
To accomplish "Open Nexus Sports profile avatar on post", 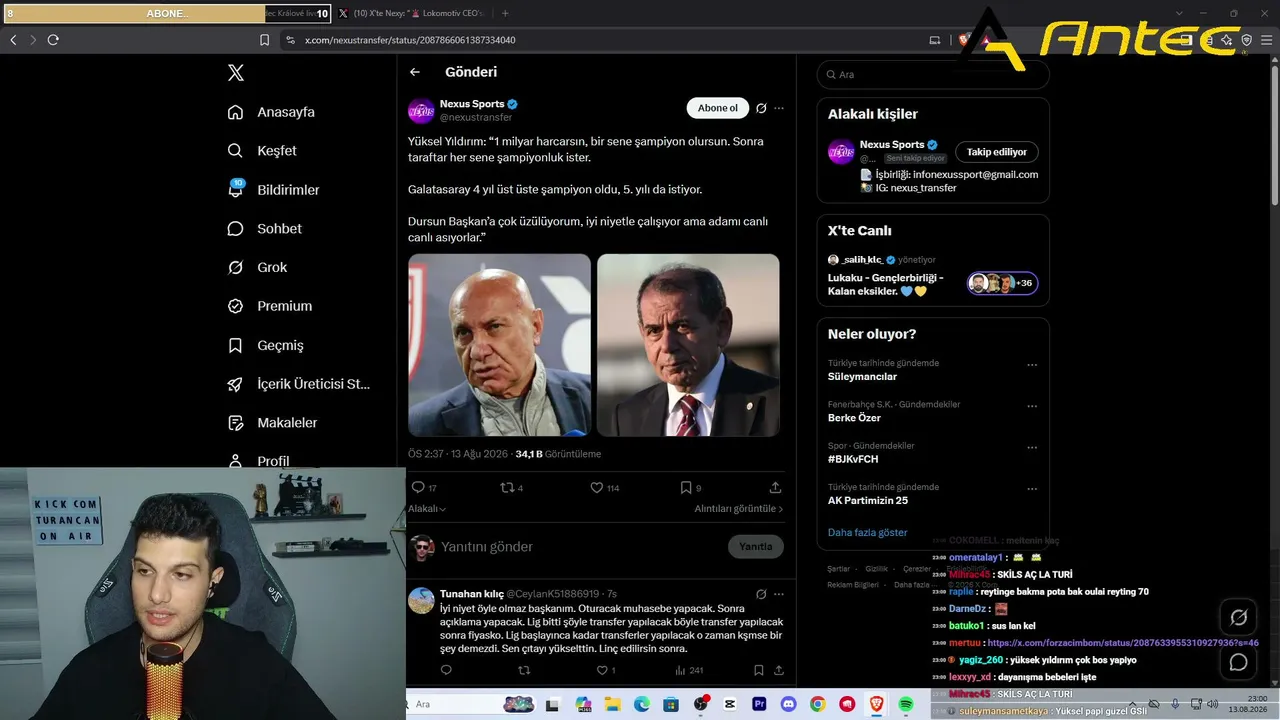I will 421,110.
